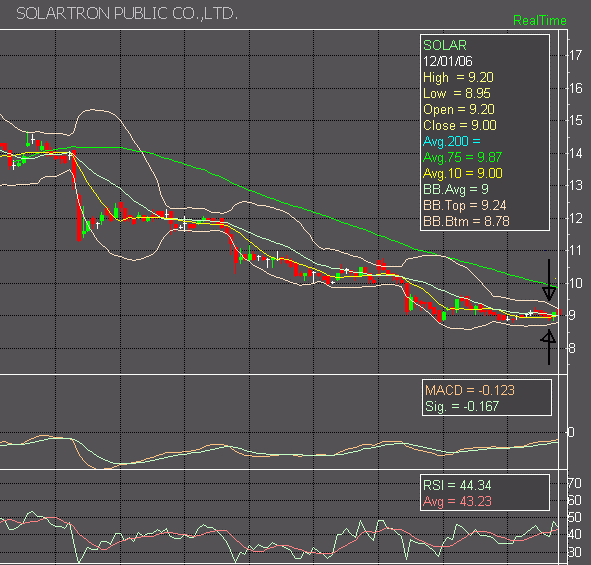
Task: Click the BB.Btm = 8.78 value
Action: coord(466,221)
